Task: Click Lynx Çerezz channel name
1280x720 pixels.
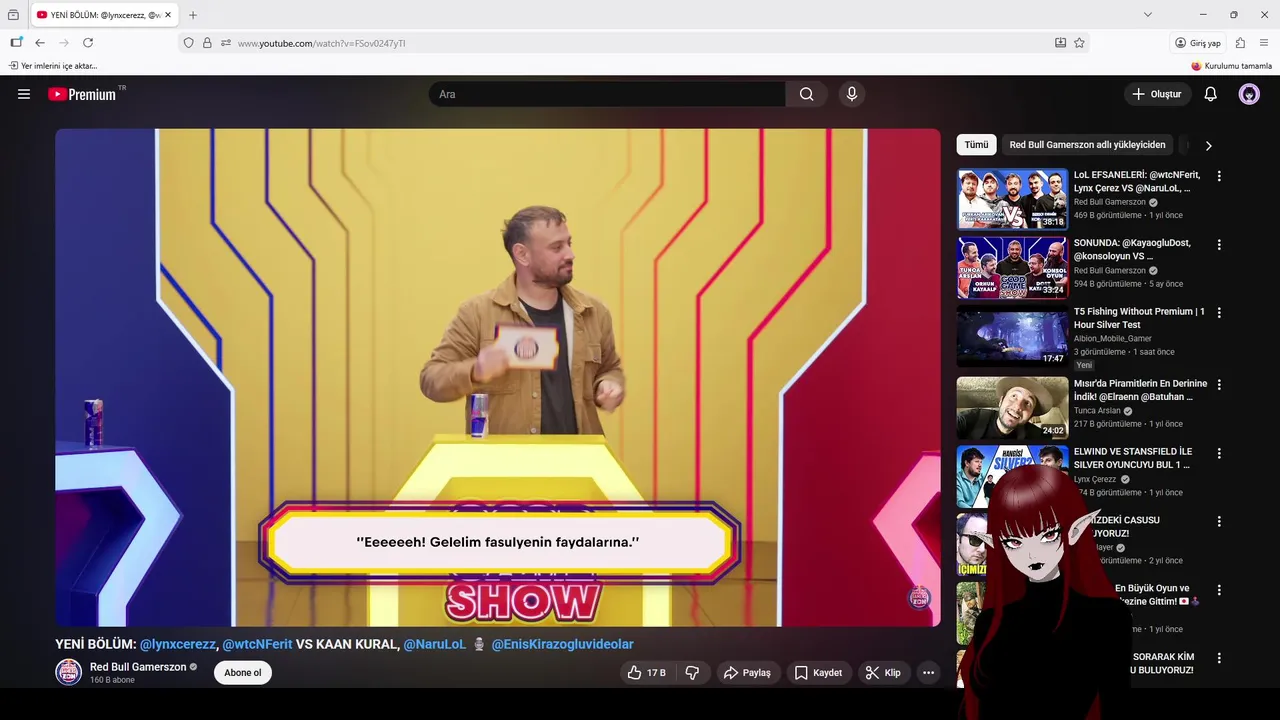Action: point(1095,479)
